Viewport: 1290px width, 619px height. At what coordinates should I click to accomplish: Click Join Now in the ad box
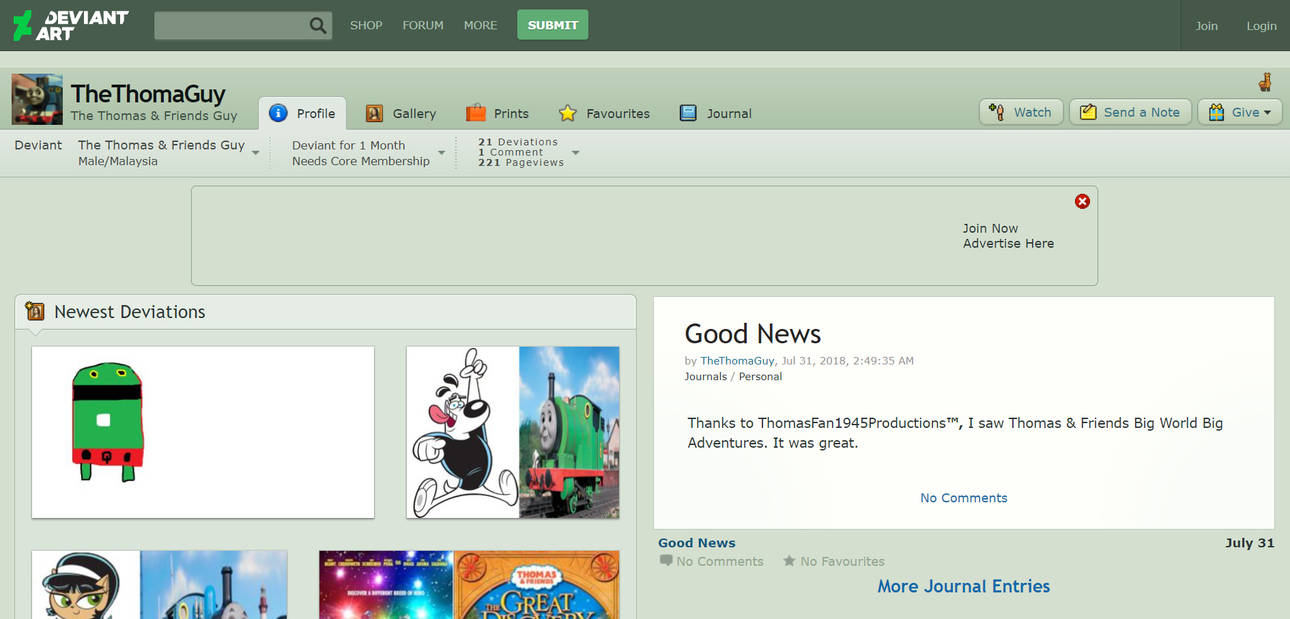point(990,228)
